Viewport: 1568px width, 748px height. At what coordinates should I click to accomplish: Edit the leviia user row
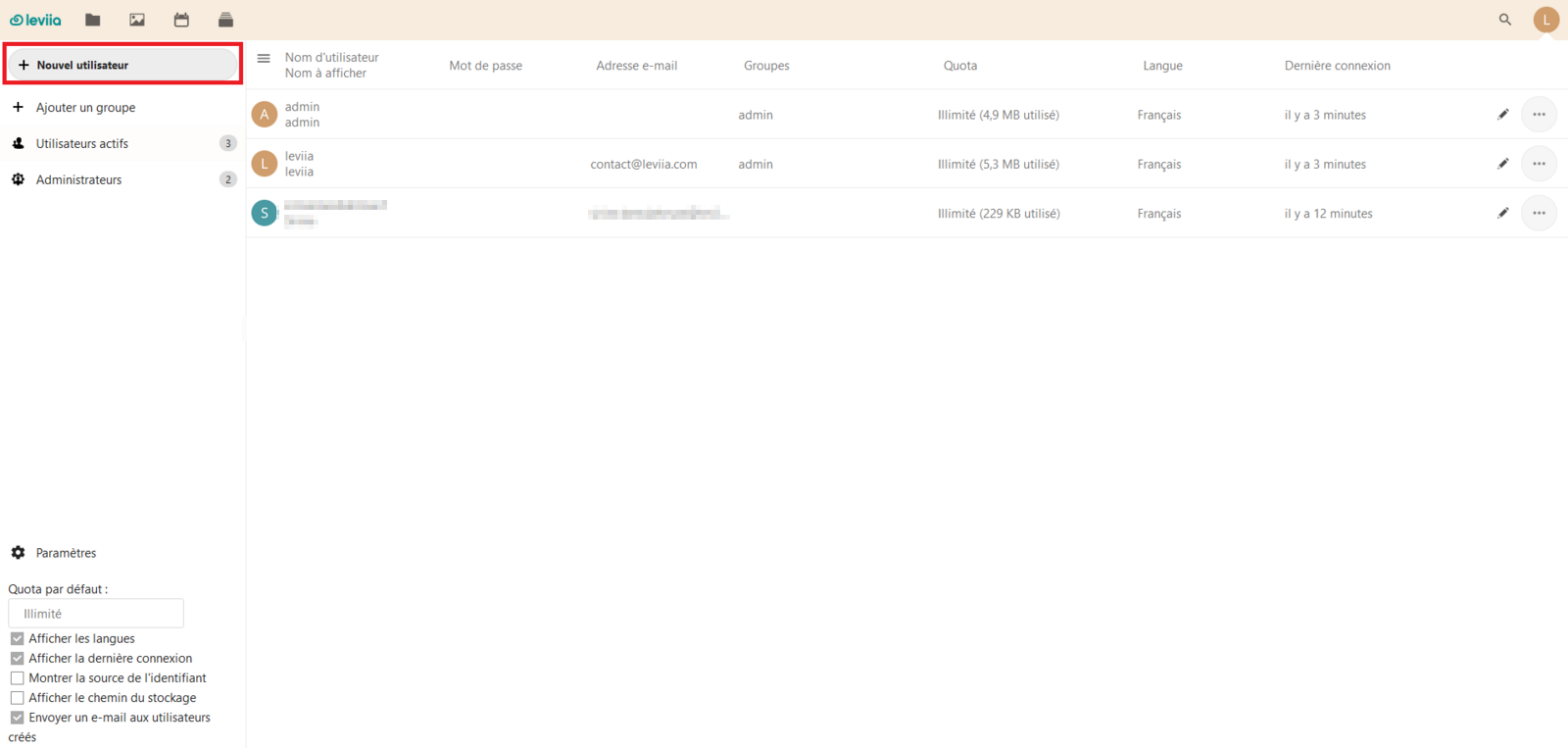point(1503,164)
